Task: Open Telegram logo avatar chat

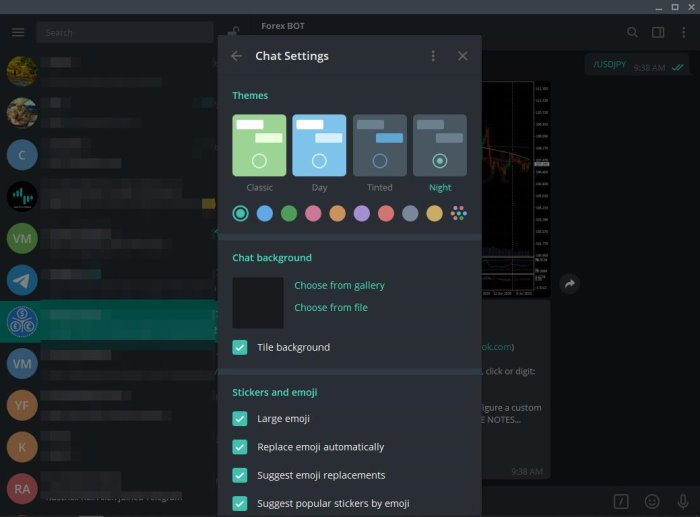Action: [22, 280]
